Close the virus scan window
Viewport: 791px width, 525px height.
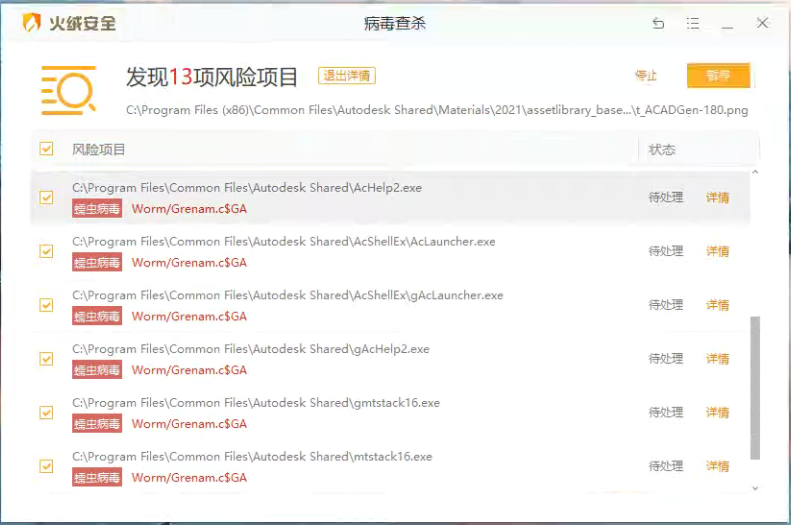click(x=762, y=24)
